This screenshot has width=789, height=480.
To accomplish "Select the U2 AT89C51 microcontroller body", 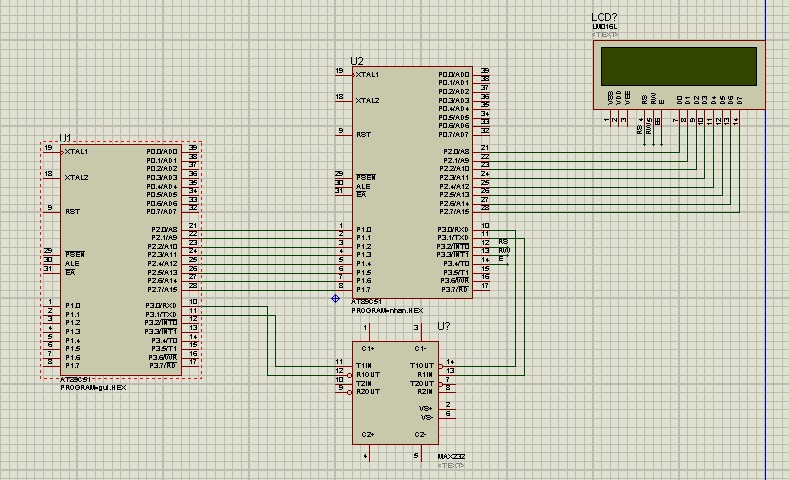I will 412,182.
